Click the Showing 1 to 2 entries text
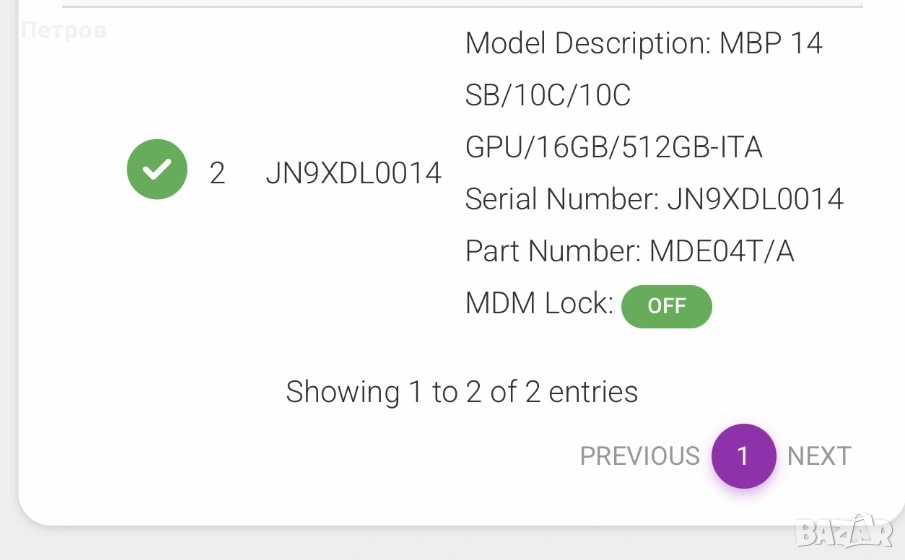 (461, 391)
